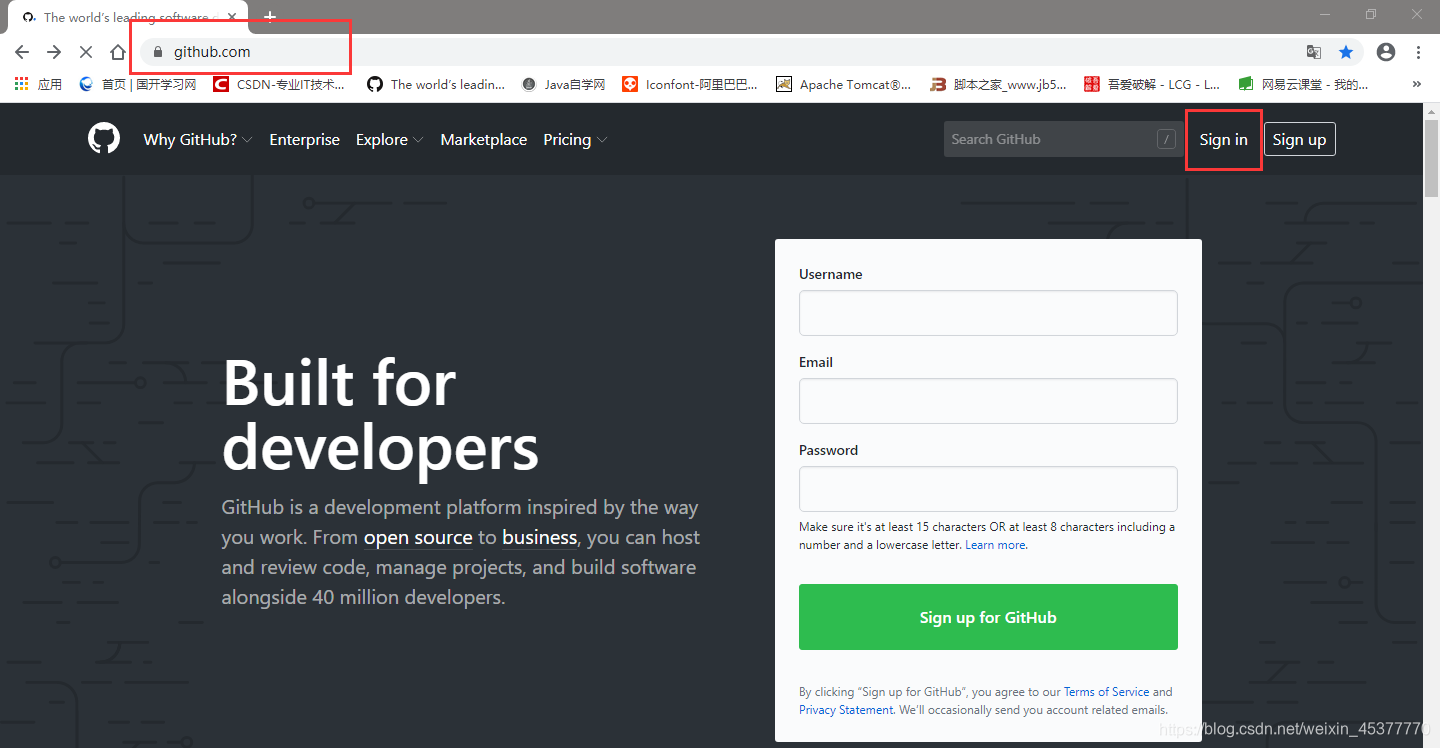Go back with browser back arrow

[22, 52]
